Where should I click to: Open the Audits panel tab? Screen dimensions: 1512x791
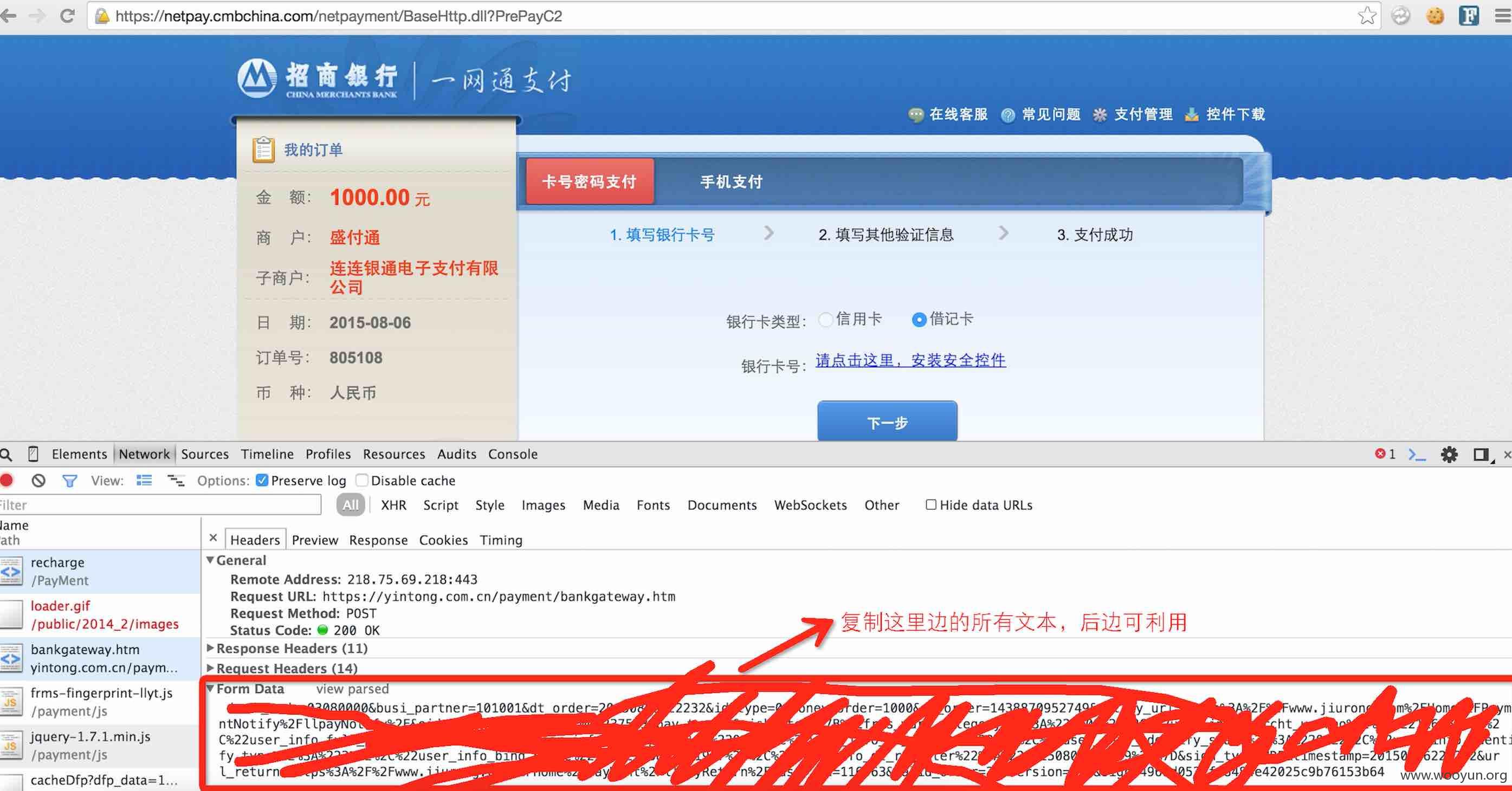[x=457, y=454]
